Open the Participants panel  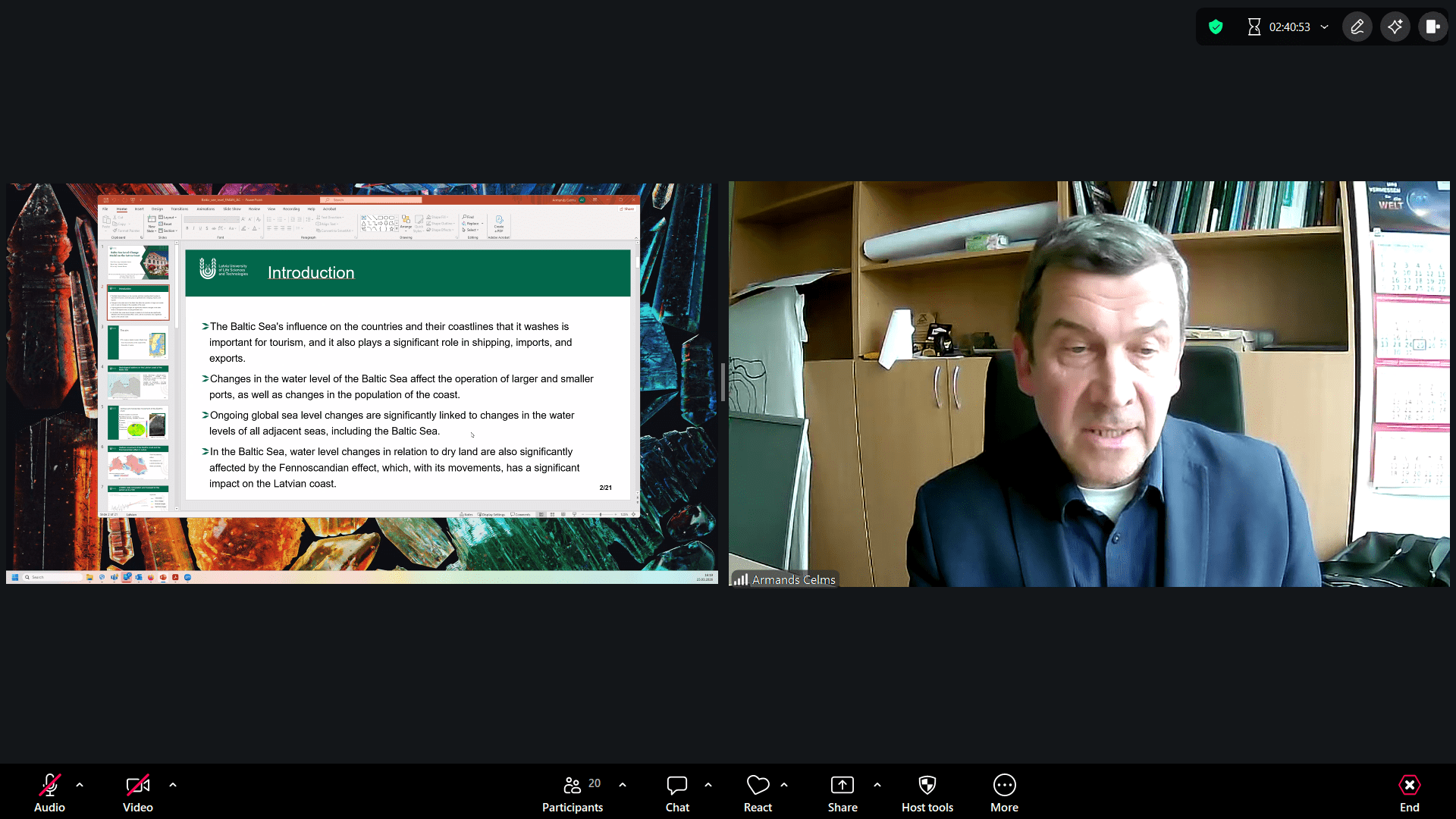573,785
